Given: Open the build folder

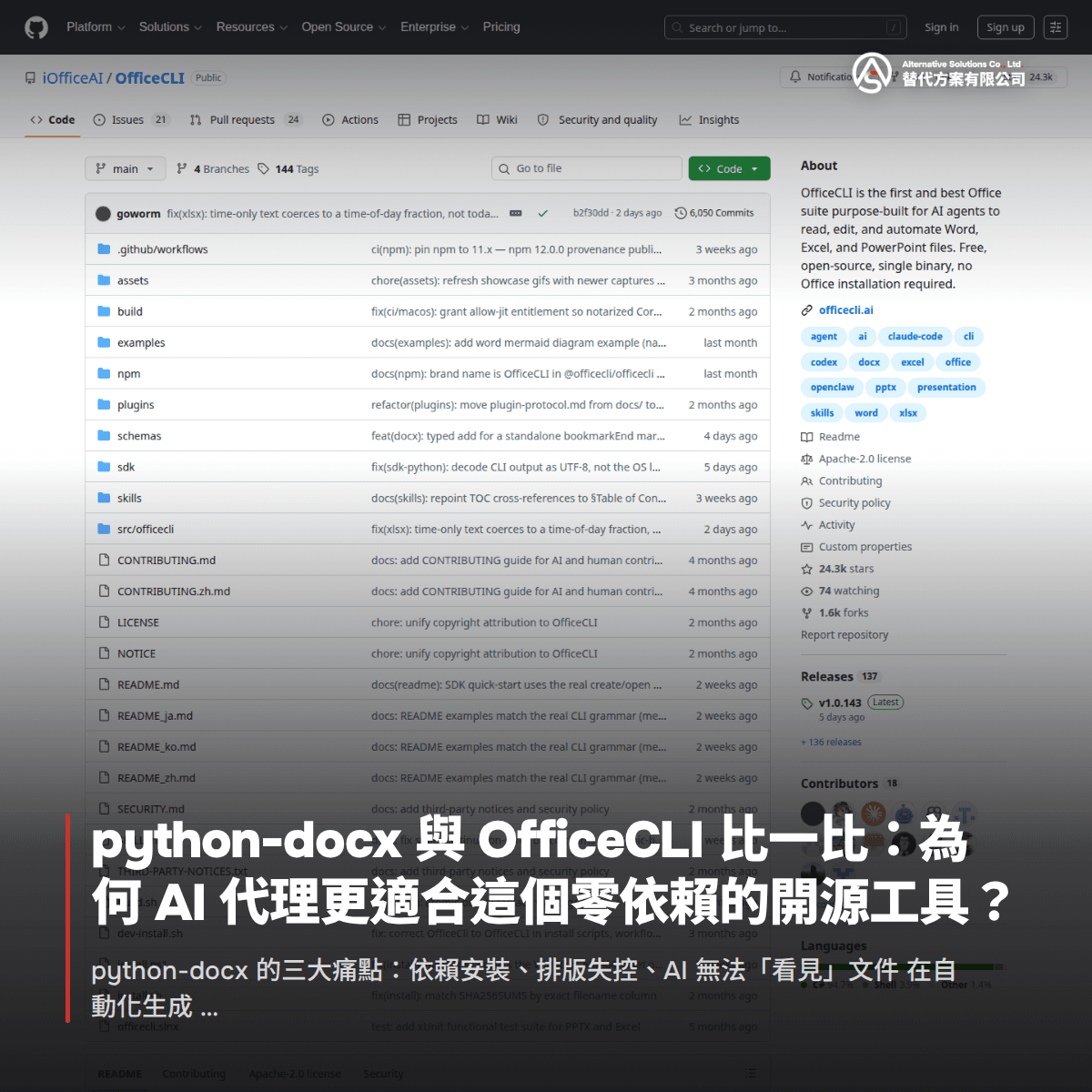Looking at the screenshot, I should pyautogui.click(x=130, y=311).
